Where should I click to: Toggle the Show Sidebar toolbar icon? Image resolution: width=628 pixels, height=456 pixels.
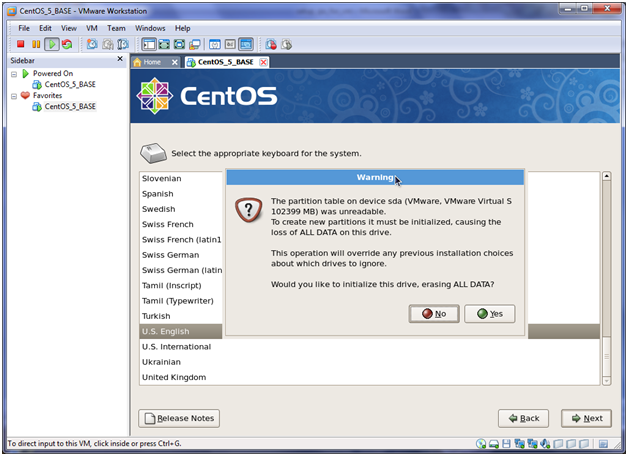[149, 44]
